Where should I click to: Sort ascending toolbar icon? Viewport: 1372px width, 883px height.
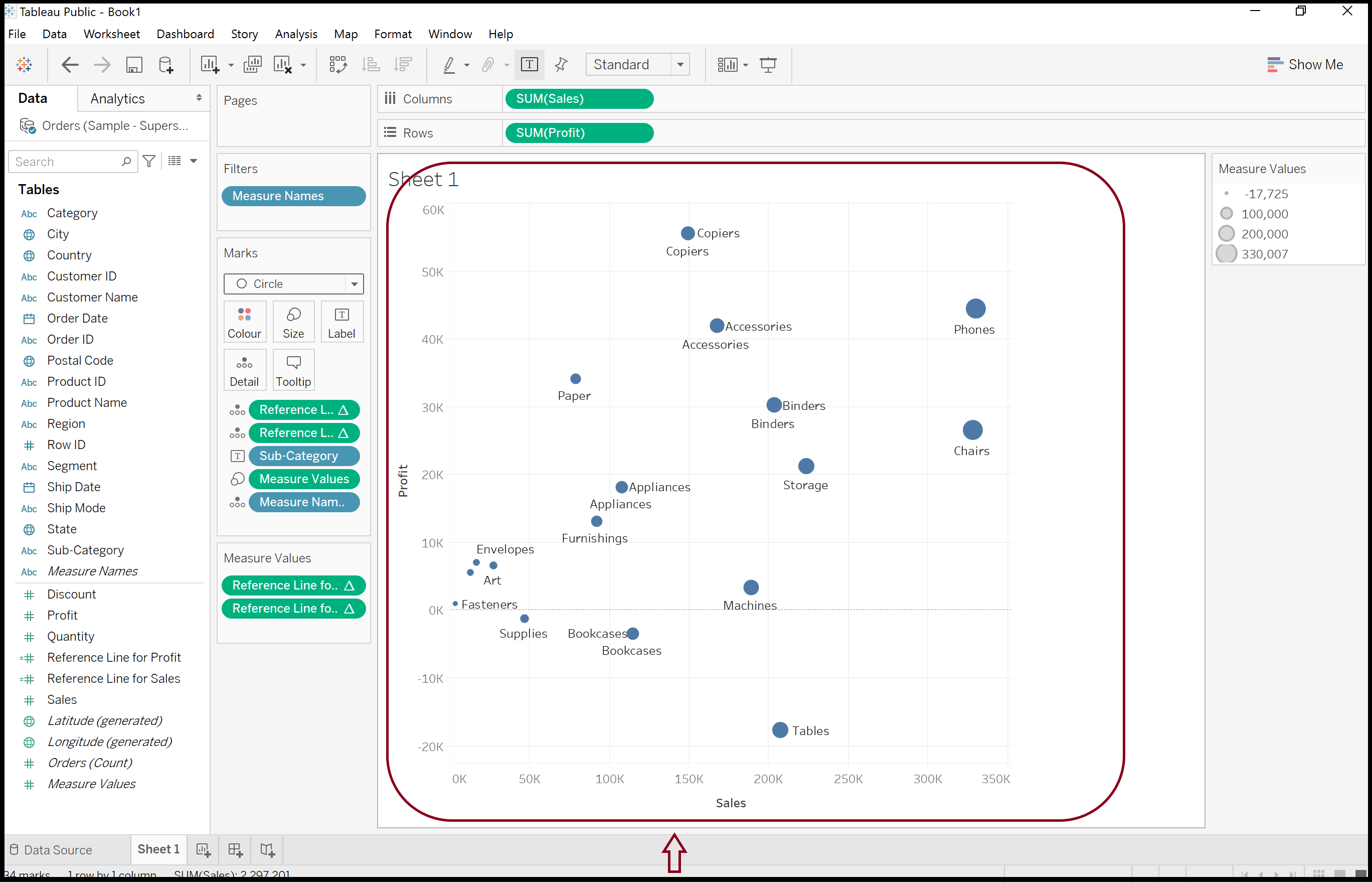coord(371,65)
